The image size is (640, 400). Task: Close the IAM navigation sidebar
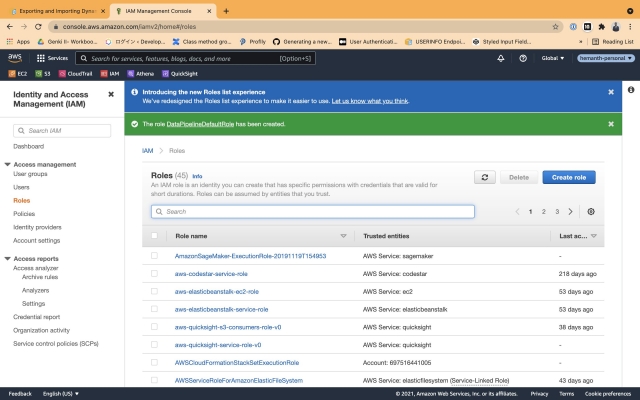[111, 94]
